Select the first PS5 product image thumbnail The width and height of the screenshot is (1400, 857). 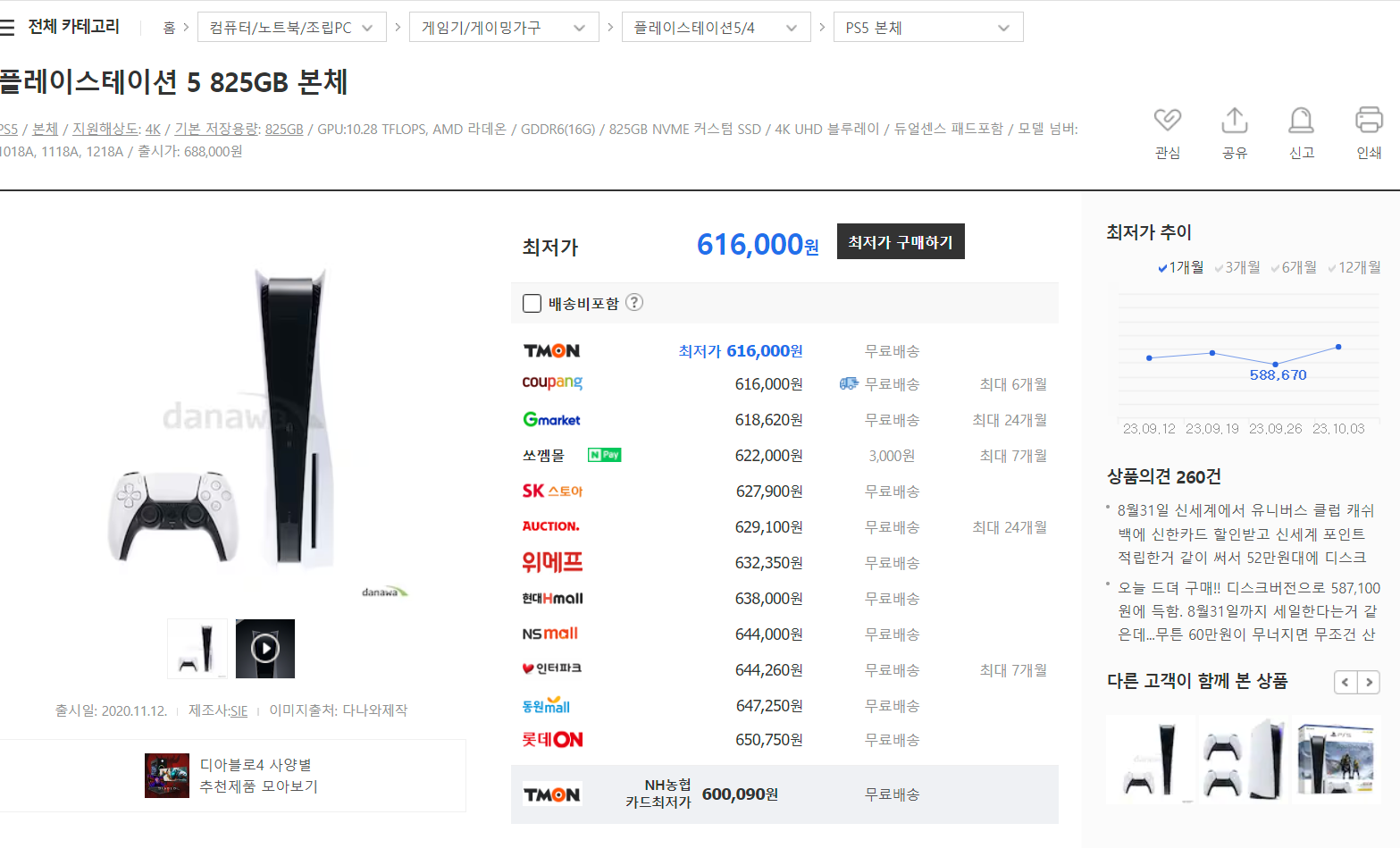197,648
